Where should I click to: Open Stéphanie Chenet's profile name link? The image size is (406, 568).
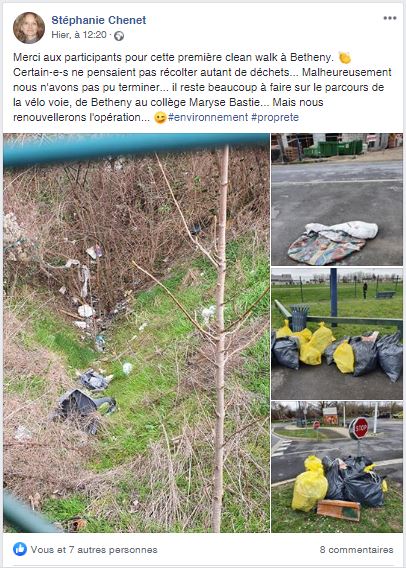[x=99, y=20]
